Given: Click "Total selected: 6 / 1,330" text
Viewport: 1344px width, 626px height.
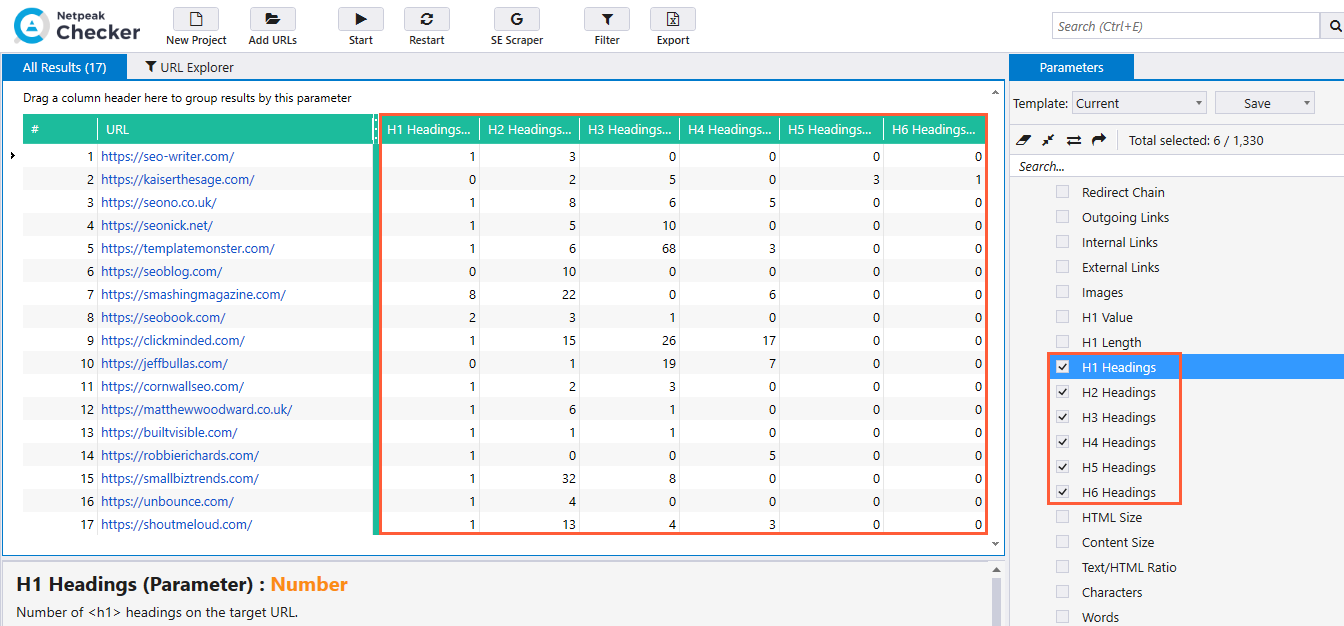Looking at the screenshot, I should click(1196, 140).
